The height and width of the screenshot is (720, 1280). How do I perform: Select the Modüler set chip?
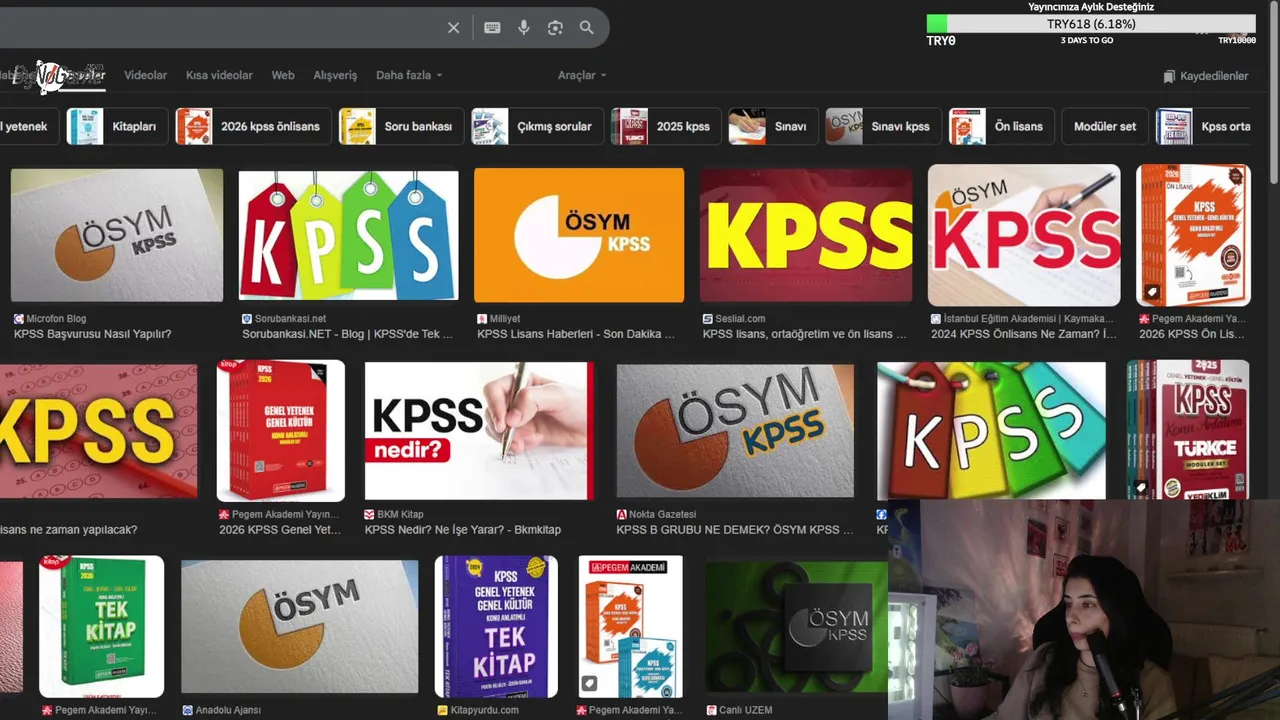coord(1105,127)
